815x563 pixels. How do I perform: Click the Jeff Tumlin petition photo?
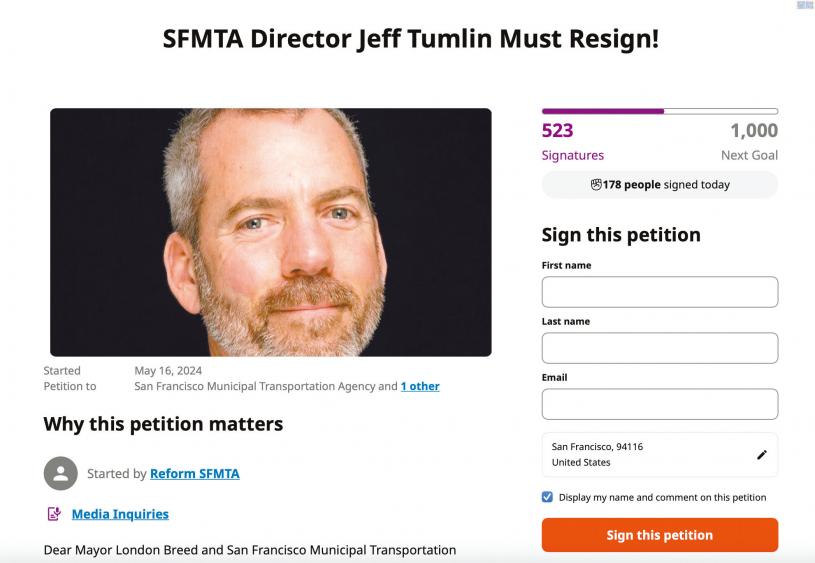coord(271,232)
